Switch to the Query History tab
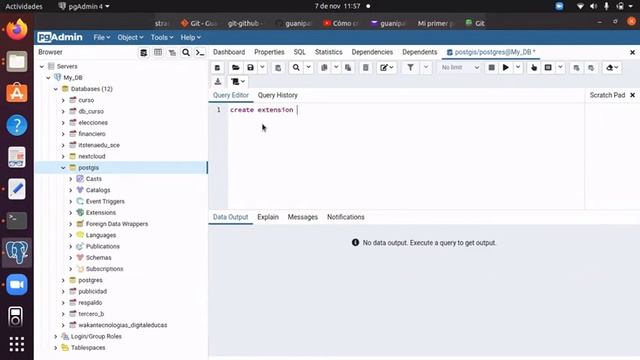Screen dimensions: 640x360 click(x=278, y=95)
